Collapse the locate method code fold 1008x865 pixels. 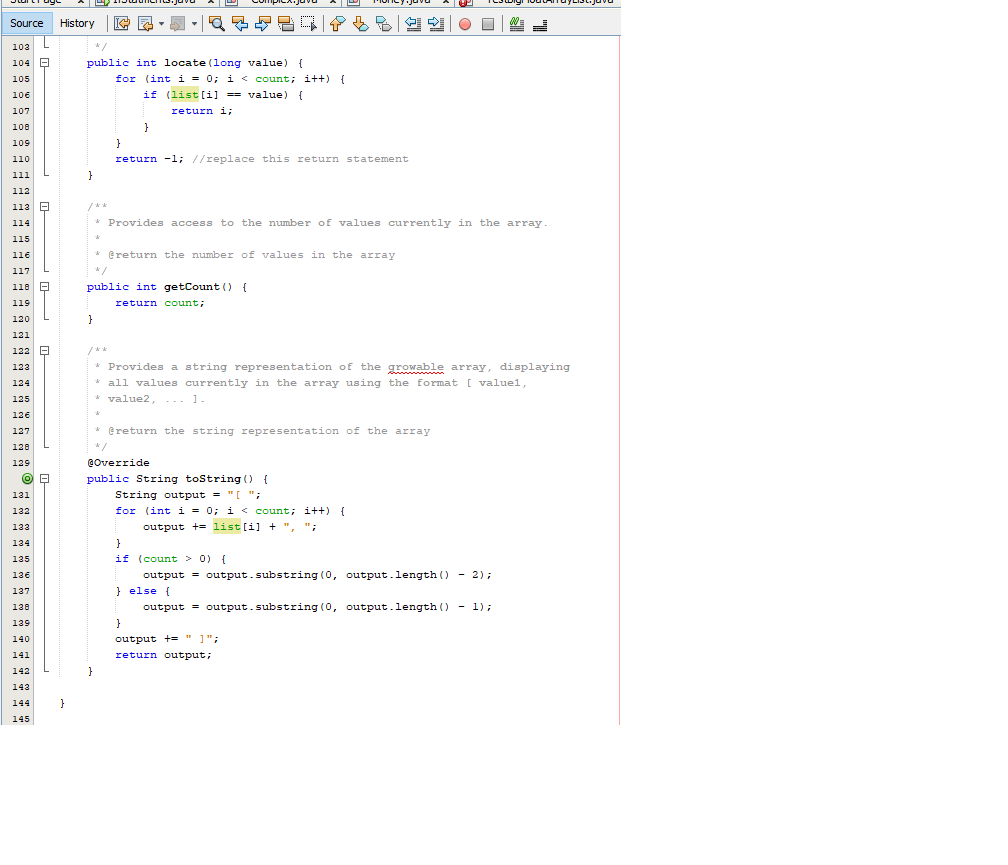point(43,62)
